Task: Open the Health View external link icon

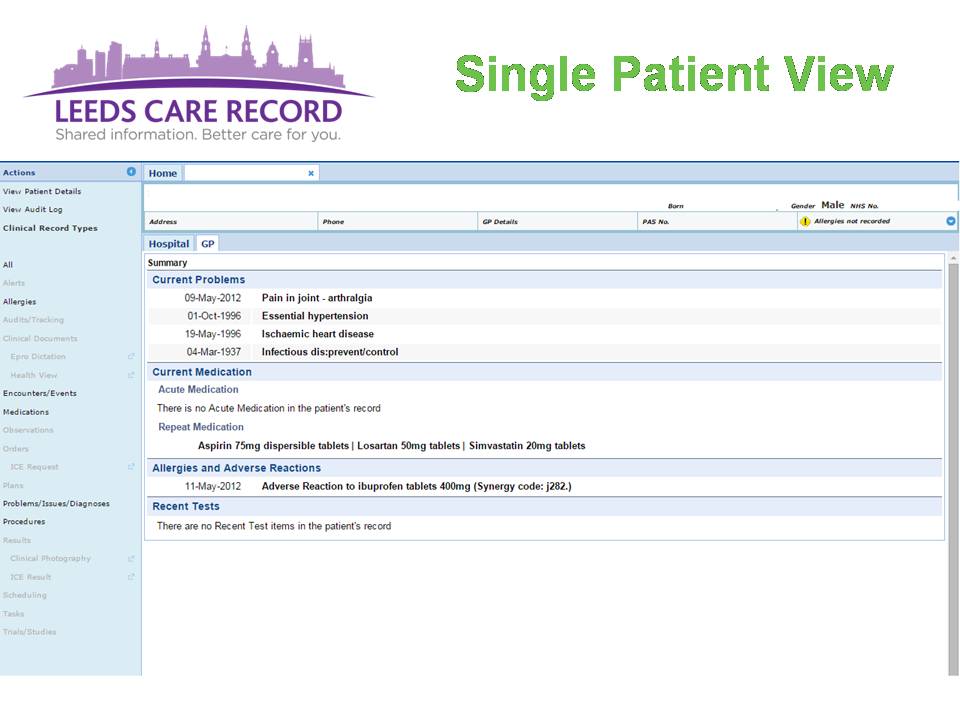Action: [x=130, y=375]
